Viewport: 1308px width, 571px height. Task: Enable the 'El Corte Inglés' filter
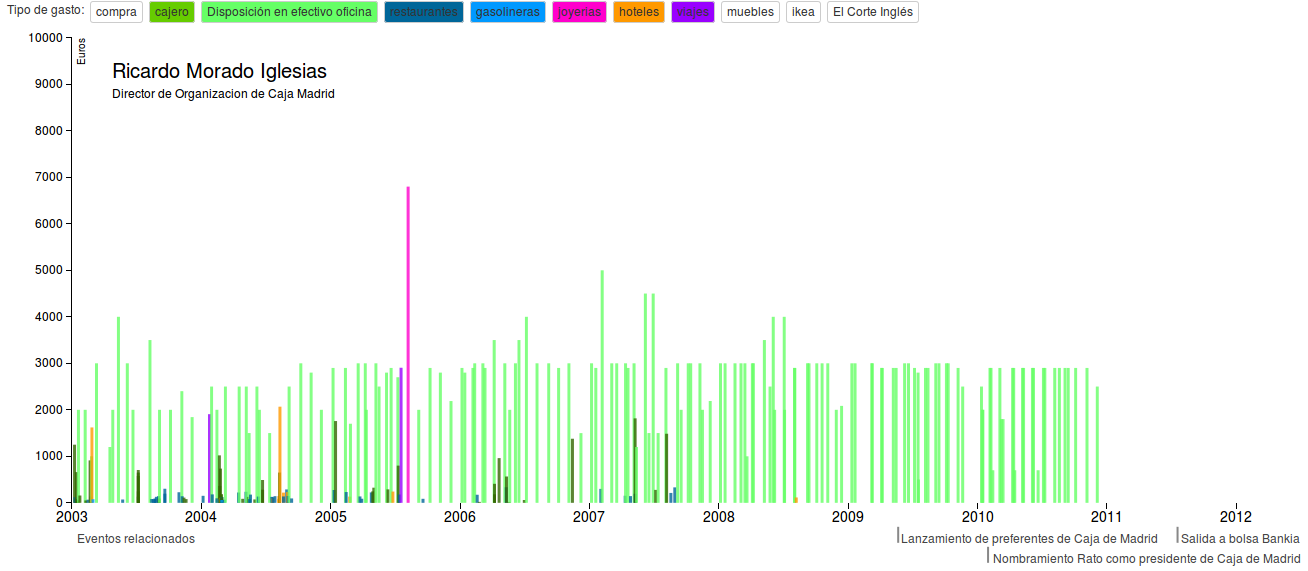tap(872, 12)
